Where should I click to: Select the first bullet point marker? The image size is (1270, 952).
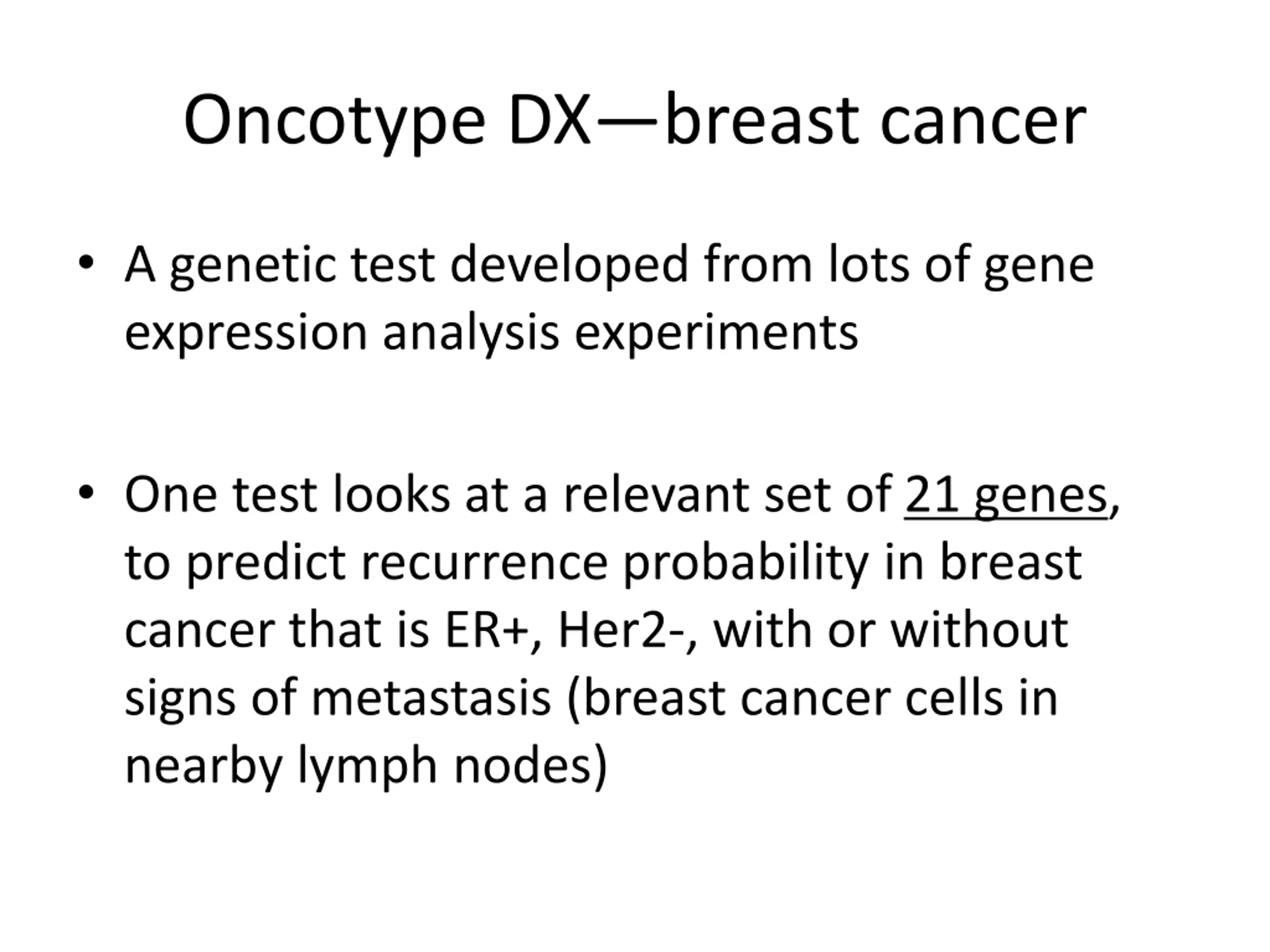(86, 263)
